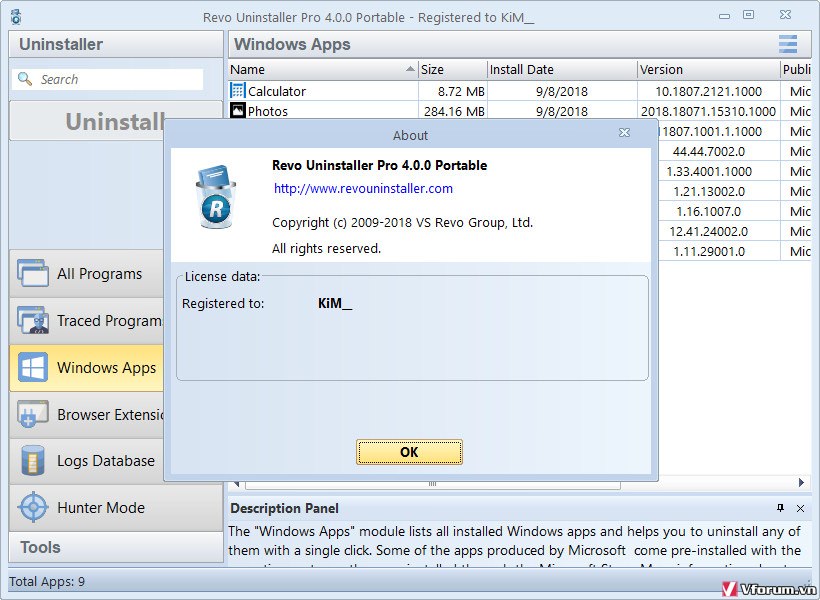Image resolution: width=820 pixels, height=600 pixels.
Task: Click version 1.33.4001.1000 cell
Action: tap(709, 171)
